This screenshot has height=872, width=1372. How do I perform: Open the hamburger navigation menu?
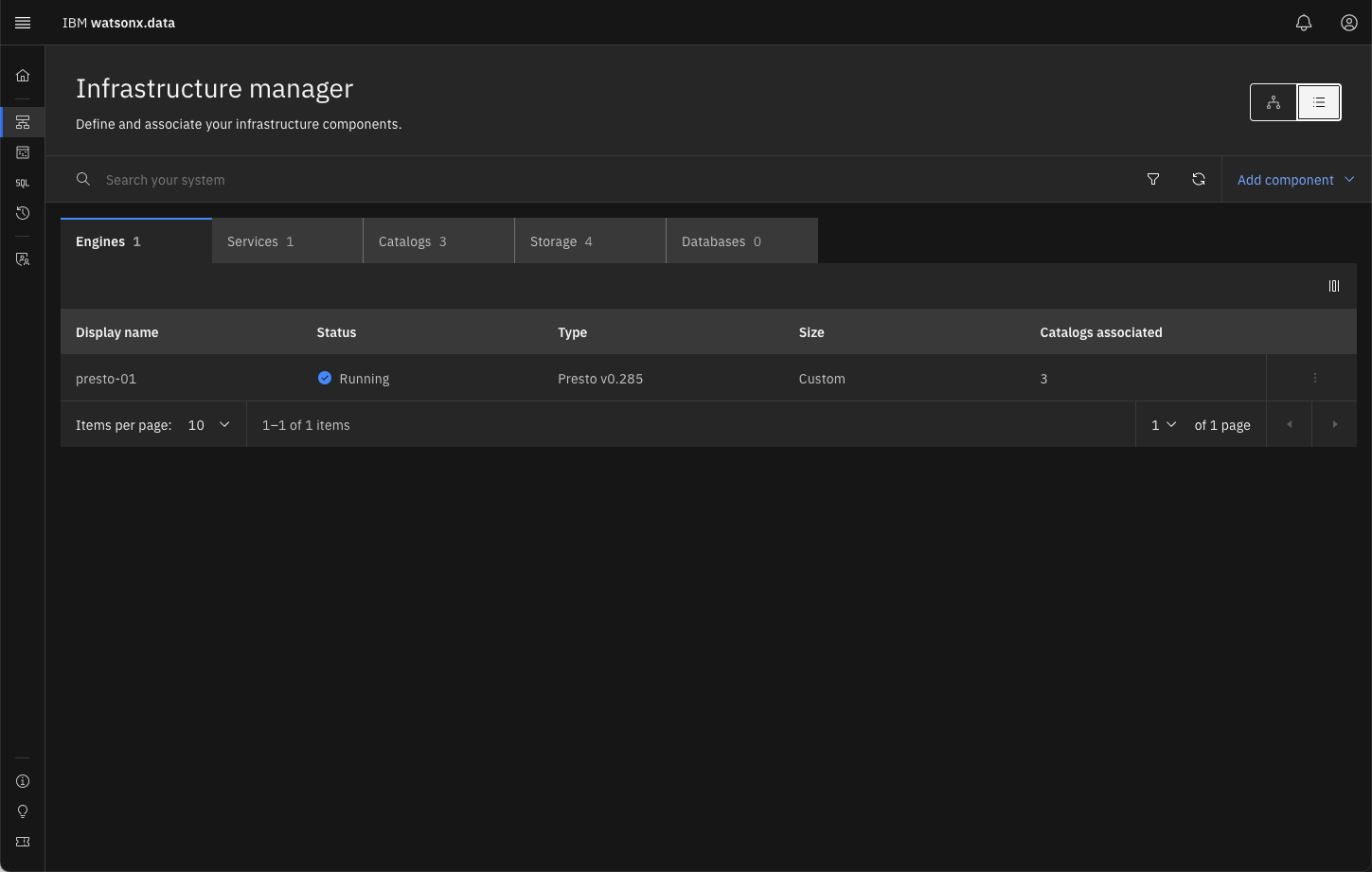(x=23, y=23)
